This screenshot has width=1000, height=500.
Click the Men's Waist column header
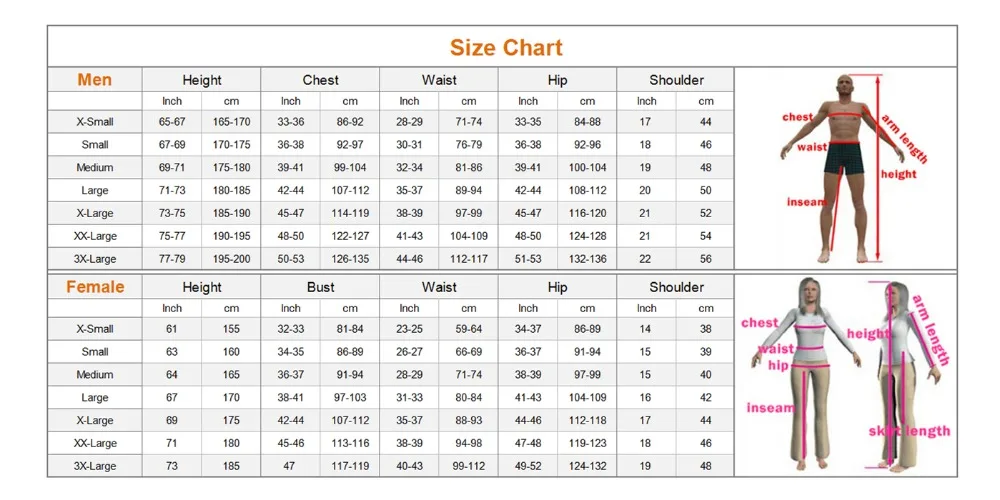click(439, 80)
